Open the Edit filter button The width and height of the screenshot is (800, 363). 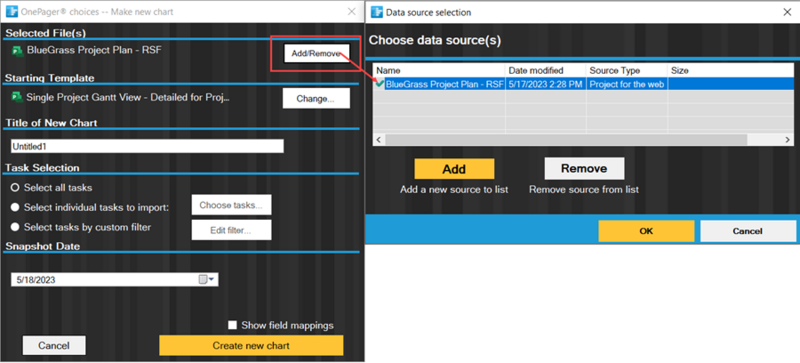(x=231, y=230)
